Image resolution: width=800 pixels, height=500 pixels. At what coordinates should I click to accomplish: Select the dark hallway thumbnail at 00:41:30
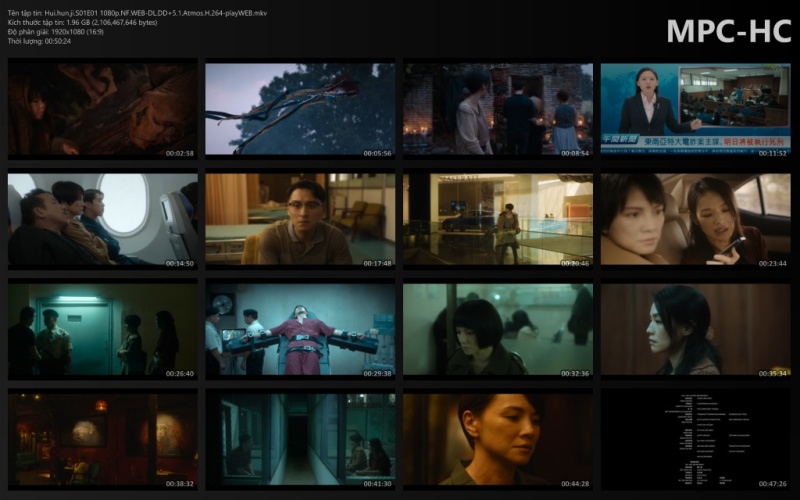tap(300, 437)
